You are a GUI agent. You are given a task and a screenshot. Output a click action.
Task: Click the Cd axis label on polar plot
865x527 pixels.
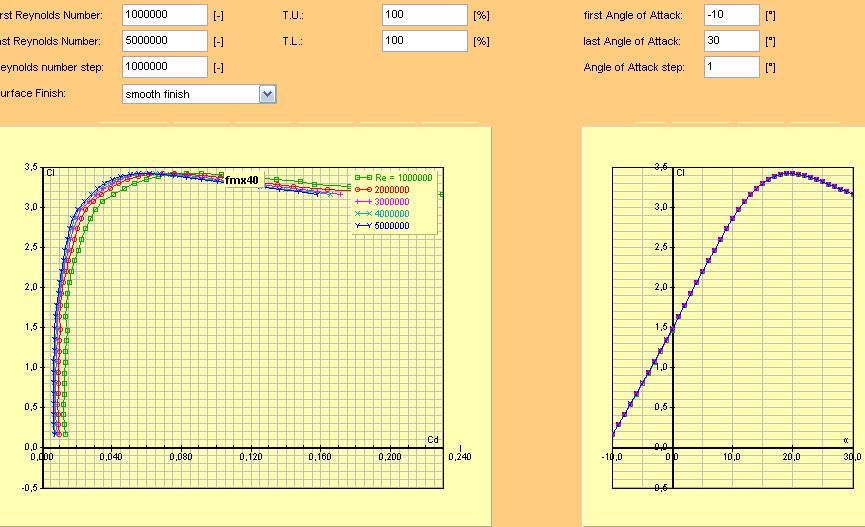pyautogui.click(x=433, y=440)
